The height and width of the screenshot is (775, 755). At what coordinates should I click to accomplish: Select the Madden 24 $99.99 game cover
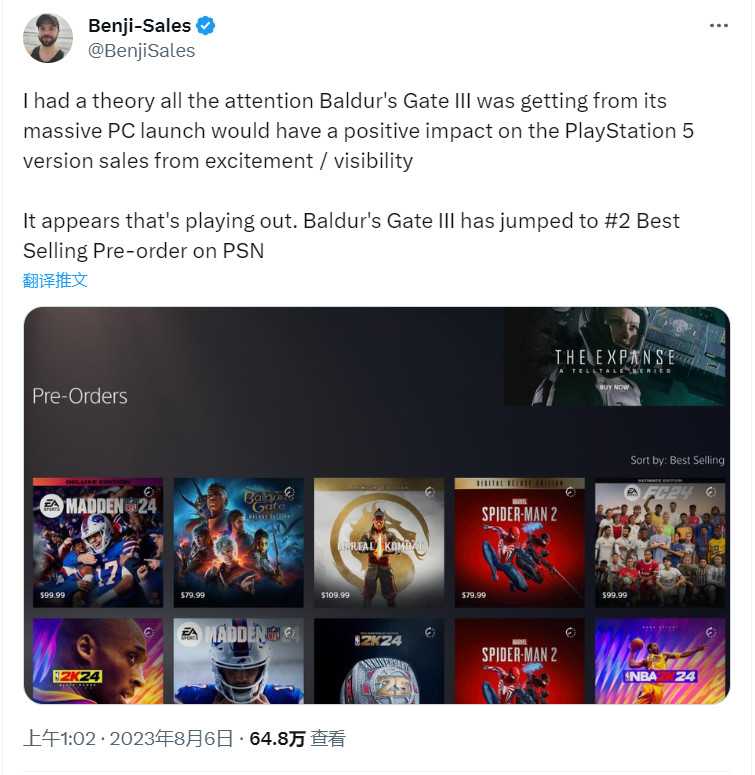click(x=98, y=542)
